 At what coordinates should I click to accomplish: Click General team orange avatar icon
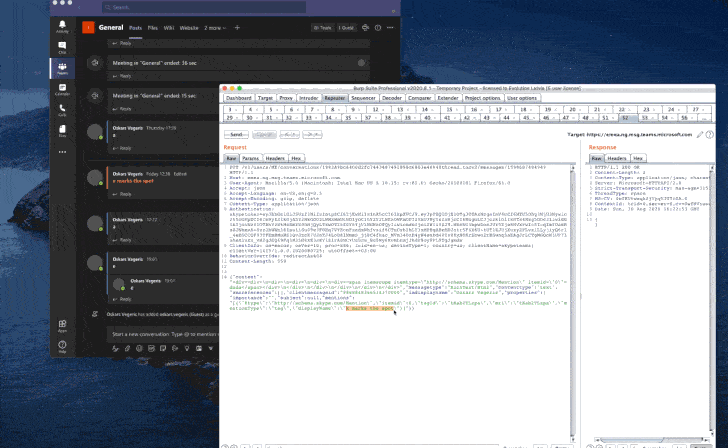click(x=88, y=27)
